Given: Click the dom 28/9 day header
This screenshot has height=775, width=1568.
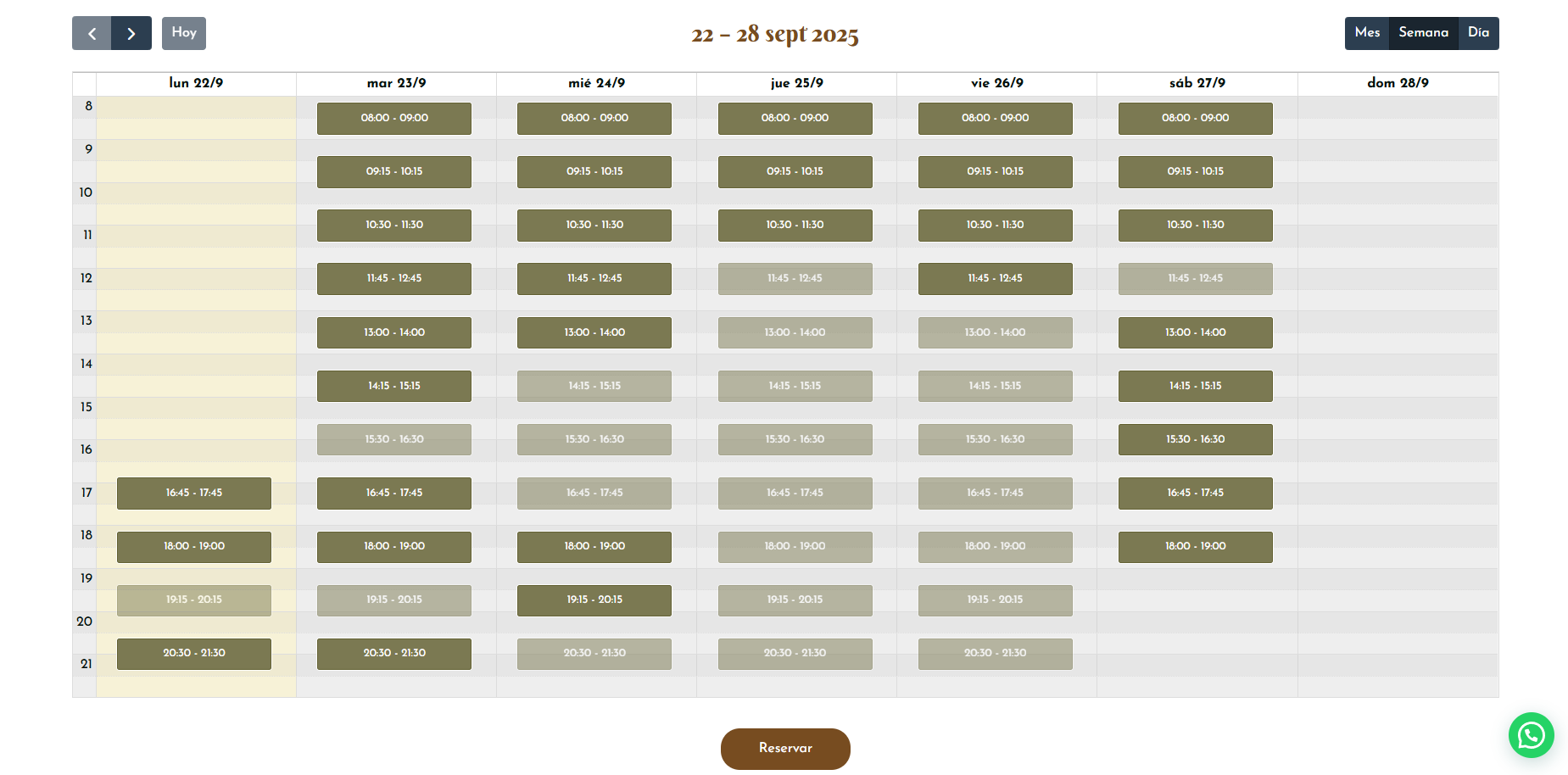Looking at the screenshot, I should pos(1398,83).
